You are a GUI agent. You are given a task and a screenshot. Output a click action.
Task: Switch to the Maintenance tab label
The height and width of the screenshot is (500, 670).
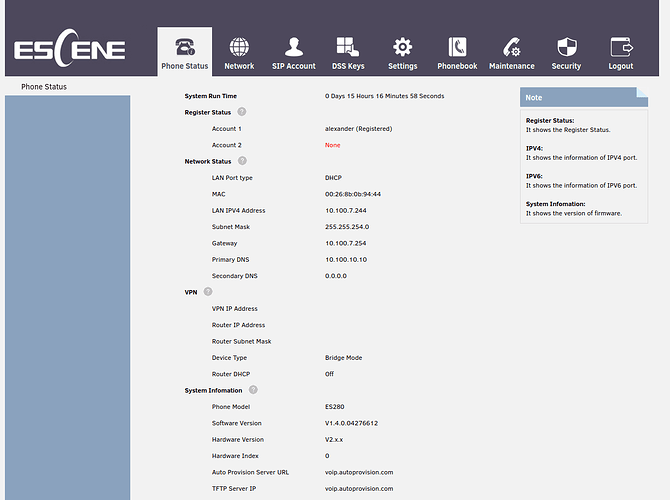click(512, 66)
